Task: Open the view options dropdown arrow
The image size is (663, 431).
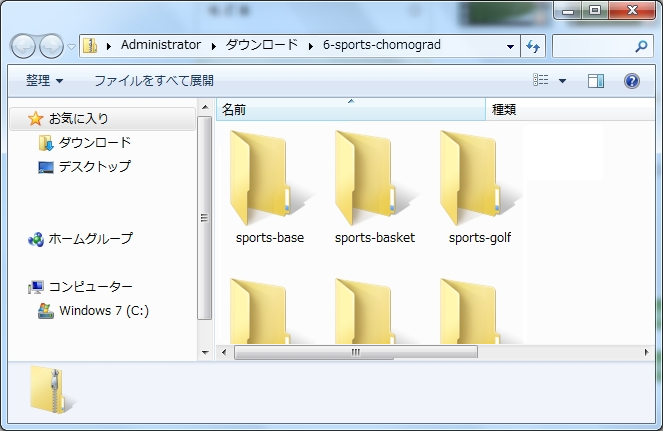Action: [562, 81]
